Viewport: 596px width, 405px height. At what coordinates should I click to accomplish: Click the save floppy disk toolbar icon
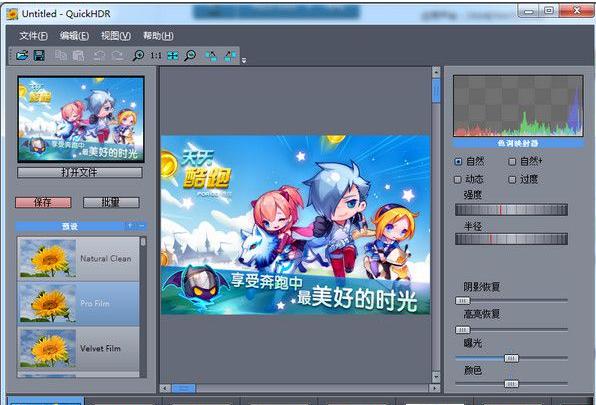tap(39, 55)
